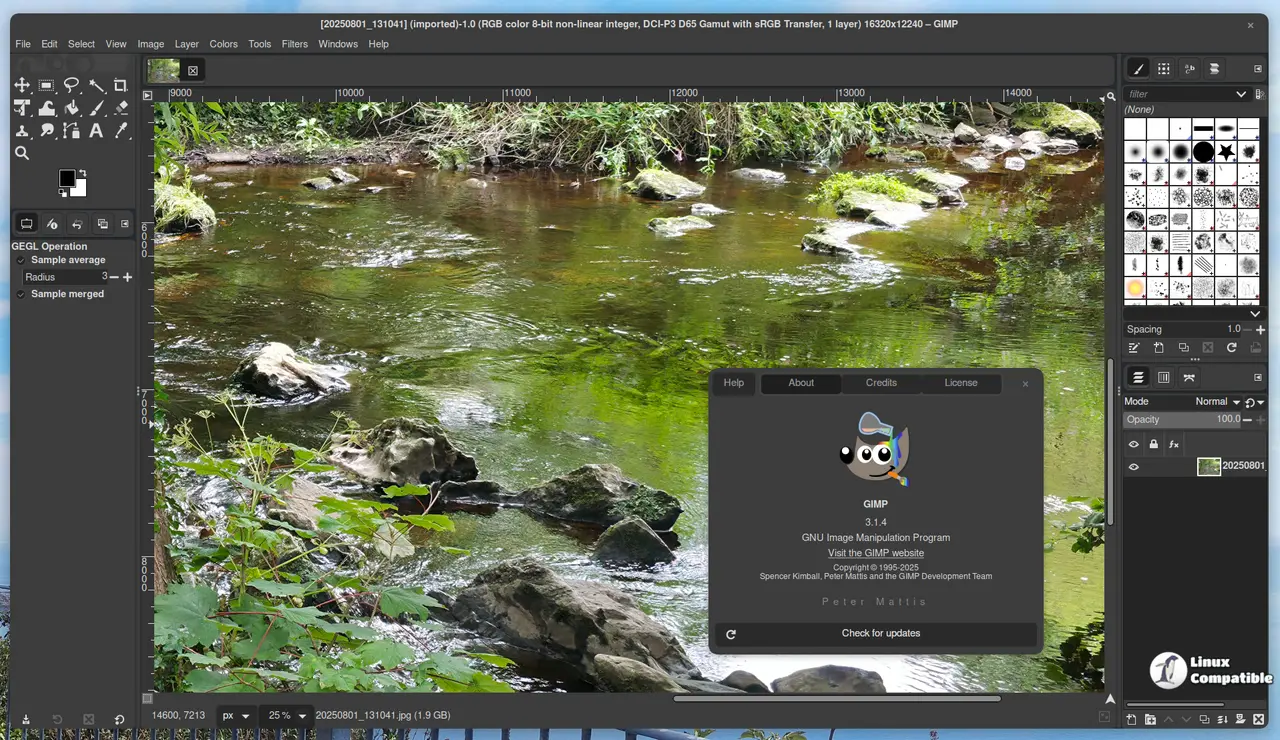Open the layer Mode Normal dropdown
1280x740 pixels.
pos(1217,402)
